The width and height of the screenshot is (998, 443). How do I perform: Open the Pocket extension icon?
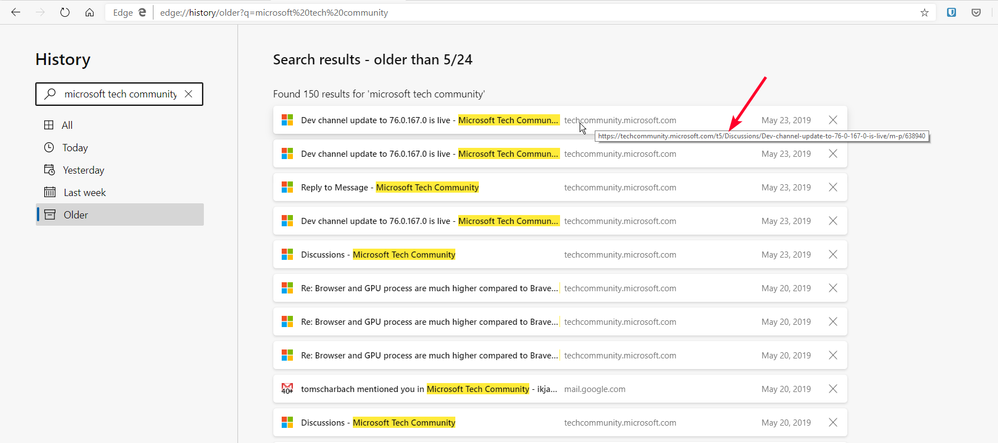tap(976, 12)
